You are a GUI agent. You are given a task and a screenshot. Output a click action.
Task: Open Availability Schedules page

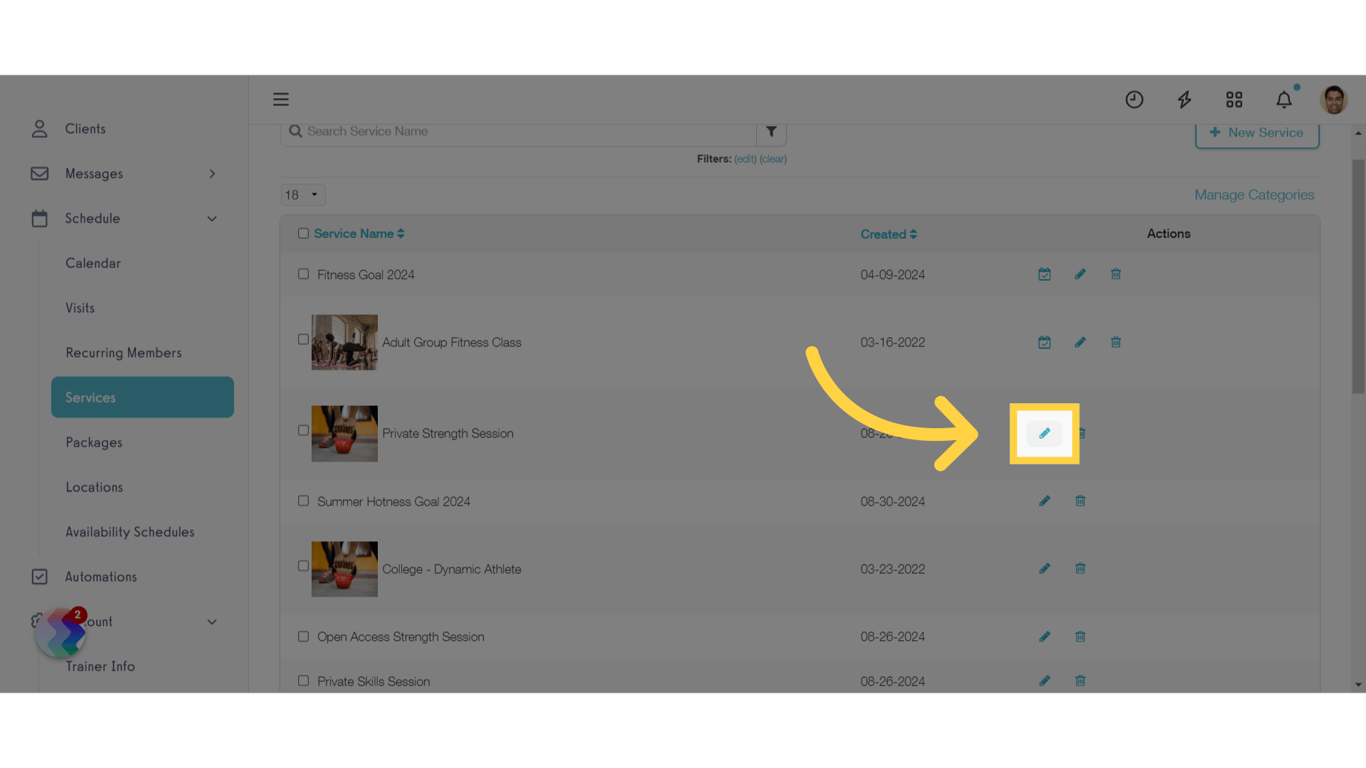pyautogui.click(x=130, y=532)
